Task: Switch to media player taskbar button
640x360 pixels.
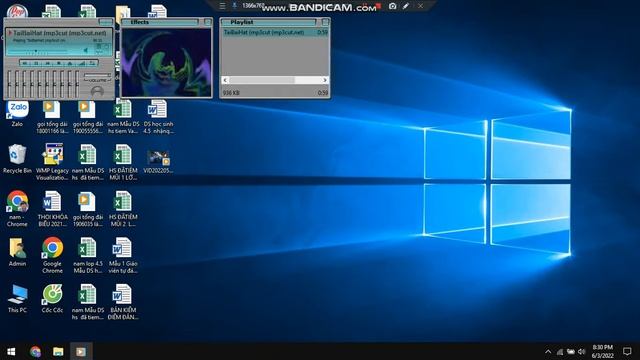Action: tap(81, 351)
